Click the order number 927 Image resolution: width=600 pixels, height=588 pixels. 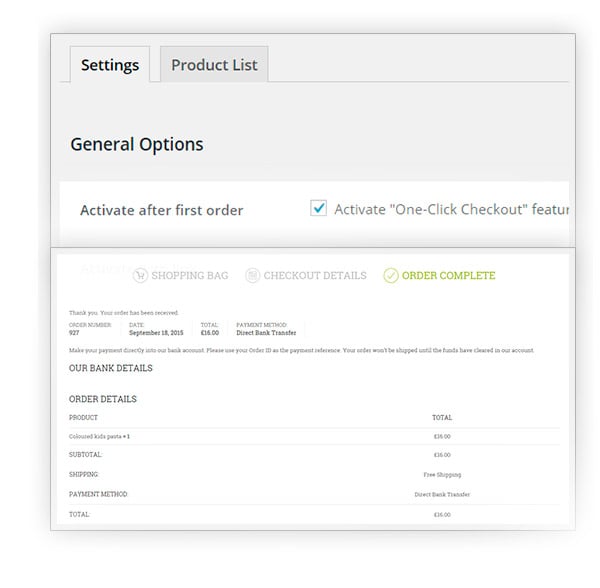[75, 333]
